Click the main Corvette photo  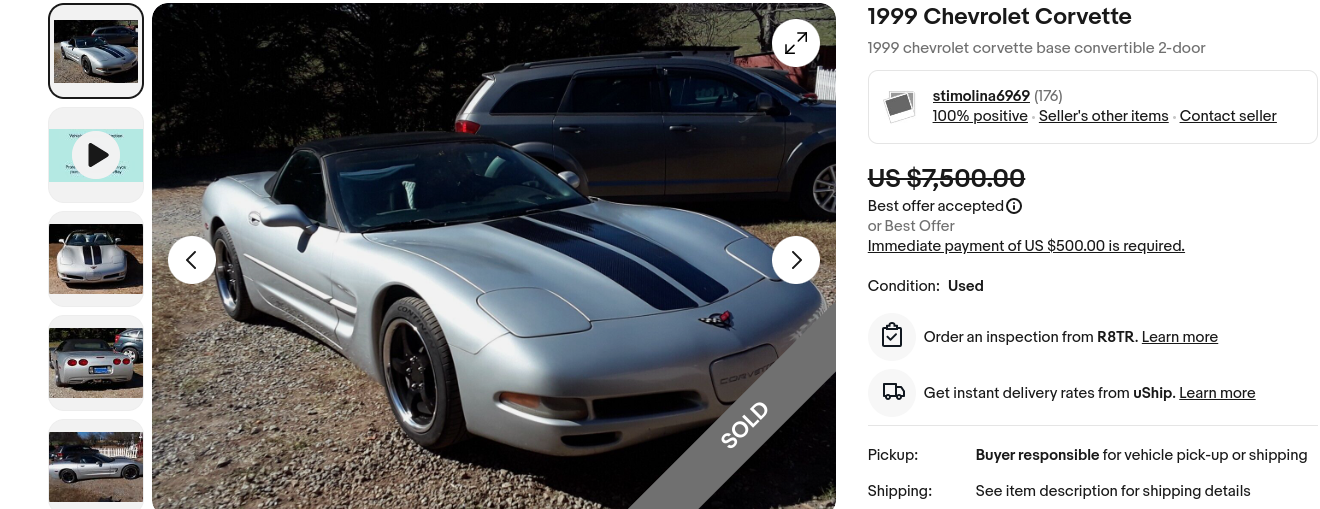pos(494,256)
